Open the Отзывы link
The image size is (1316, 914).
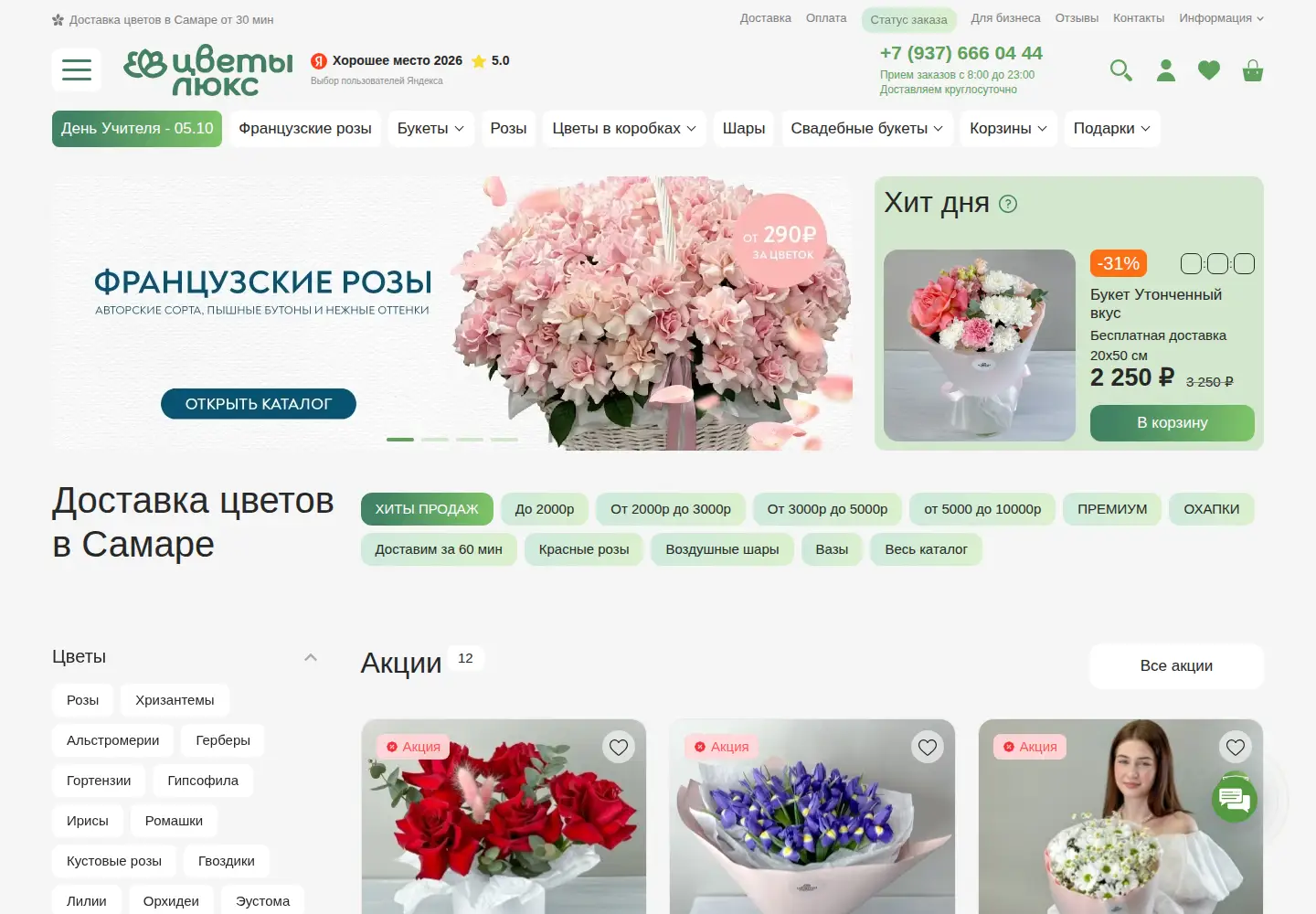(1077, 18)
